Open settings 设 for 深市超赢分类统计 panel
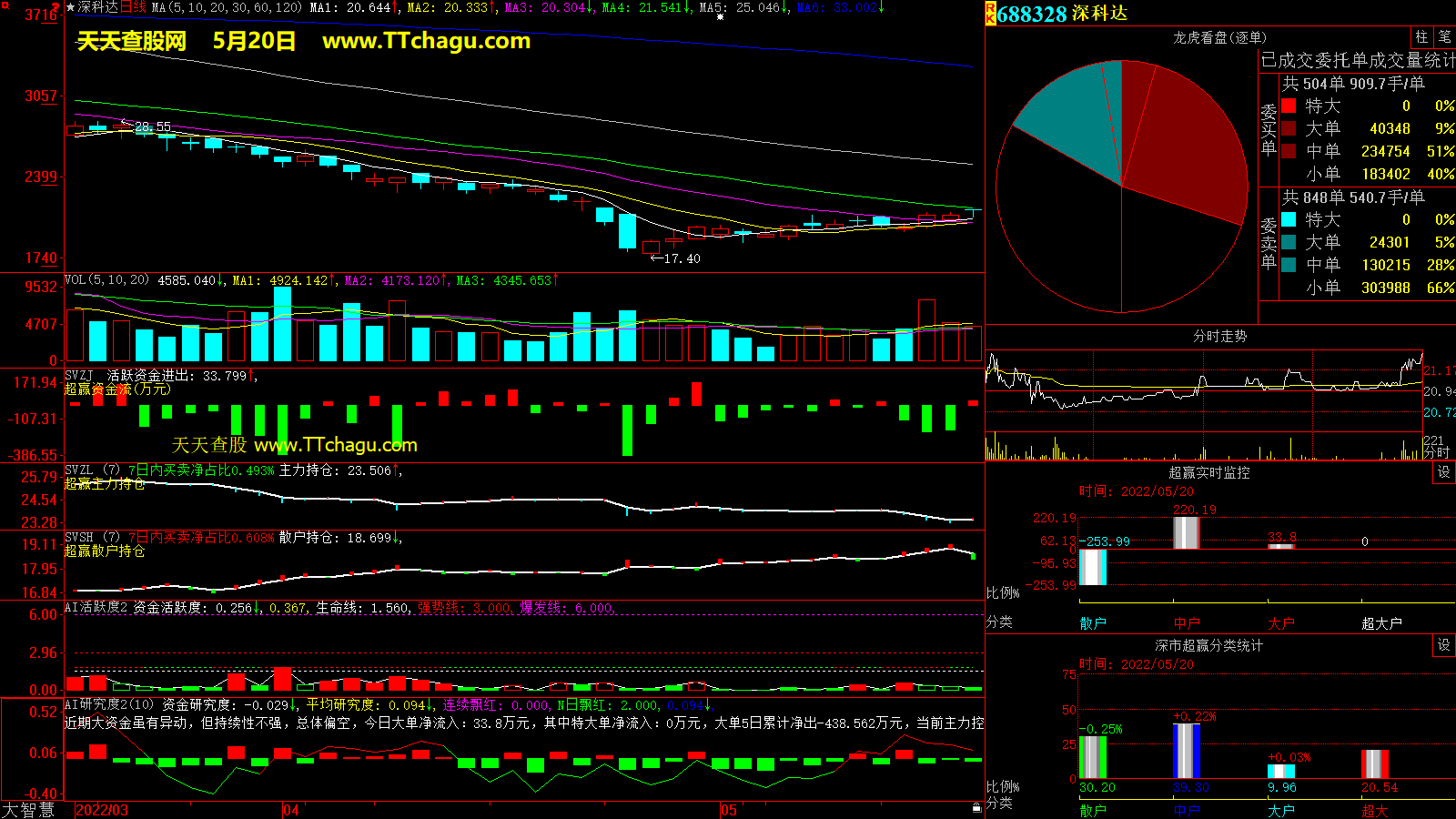The width and height of the screenshot is (1456, 819). [1444, 645]
